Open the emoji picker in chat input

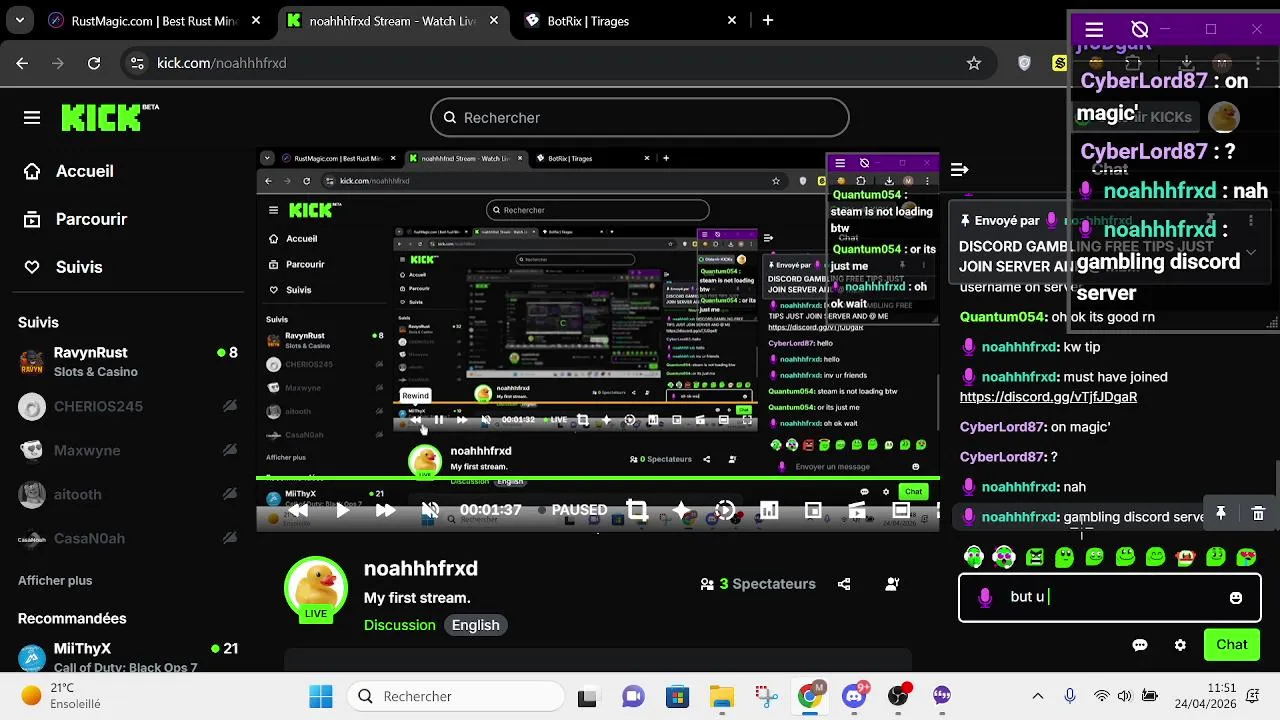pyautogui.click(x=1236, y=598)
